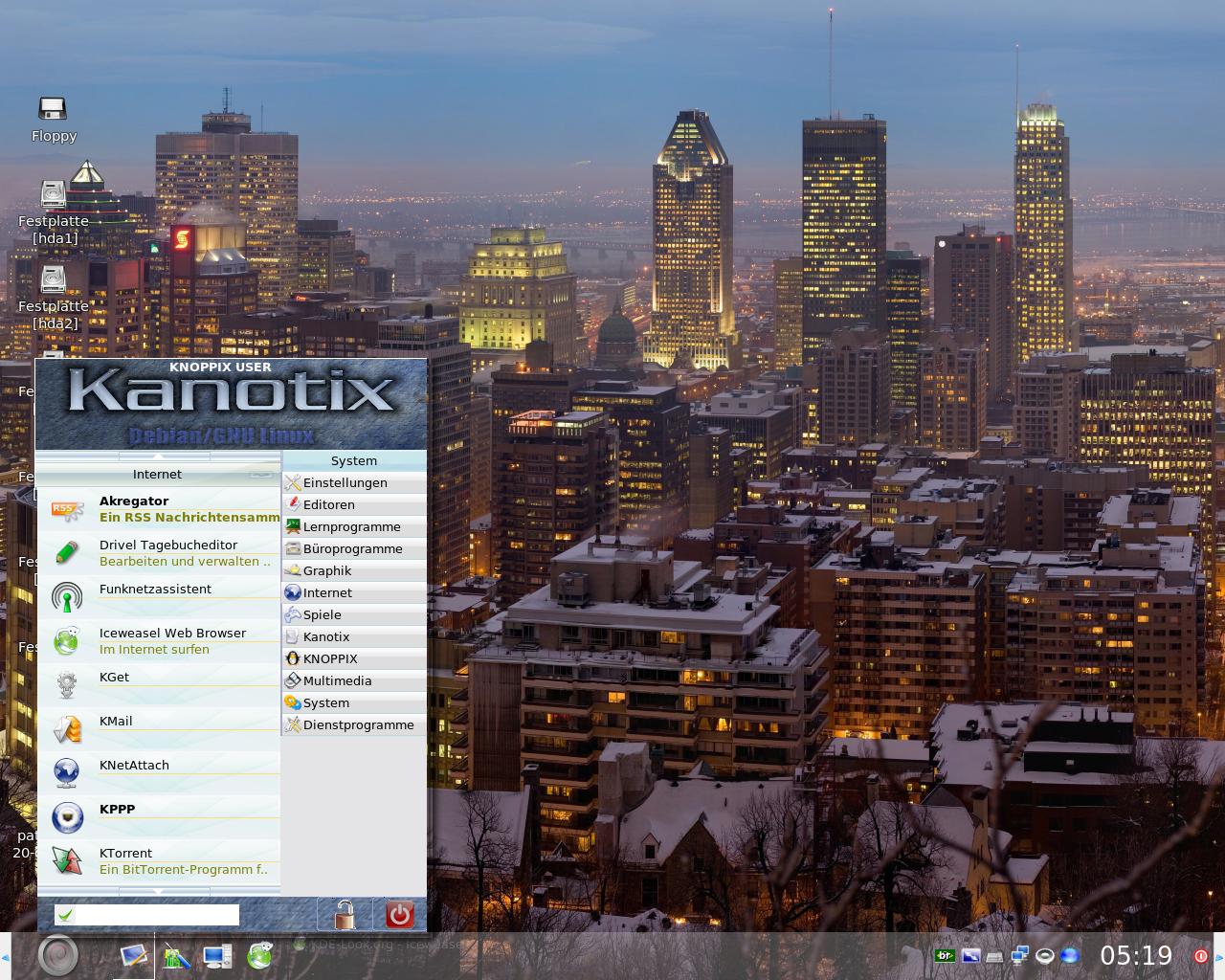The height and width of the screenshot is (980, 1225).
Task: Click the Internet list header
Action: tap(158, 475)
